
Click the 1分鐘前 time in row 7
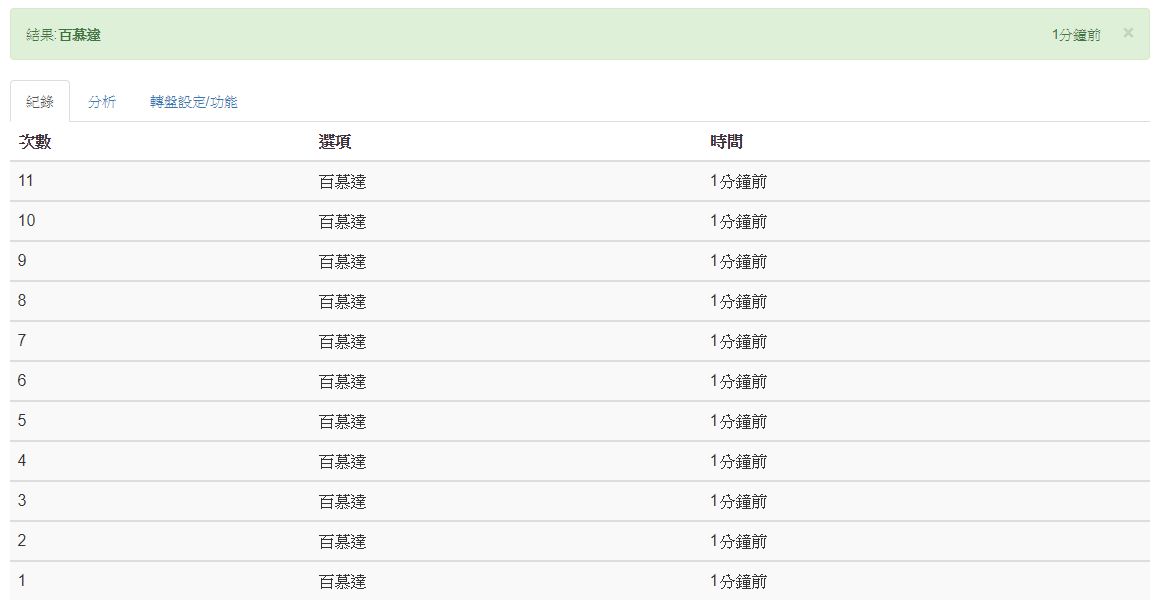click(x=739, y=342)
